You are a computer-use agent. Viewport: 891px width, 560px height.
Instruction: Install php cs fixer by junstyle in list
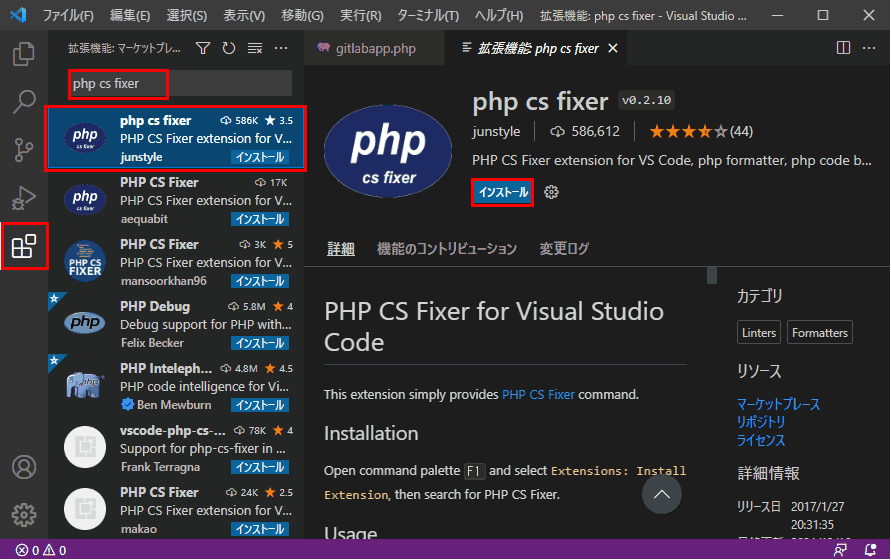click(x=260, y=157)
